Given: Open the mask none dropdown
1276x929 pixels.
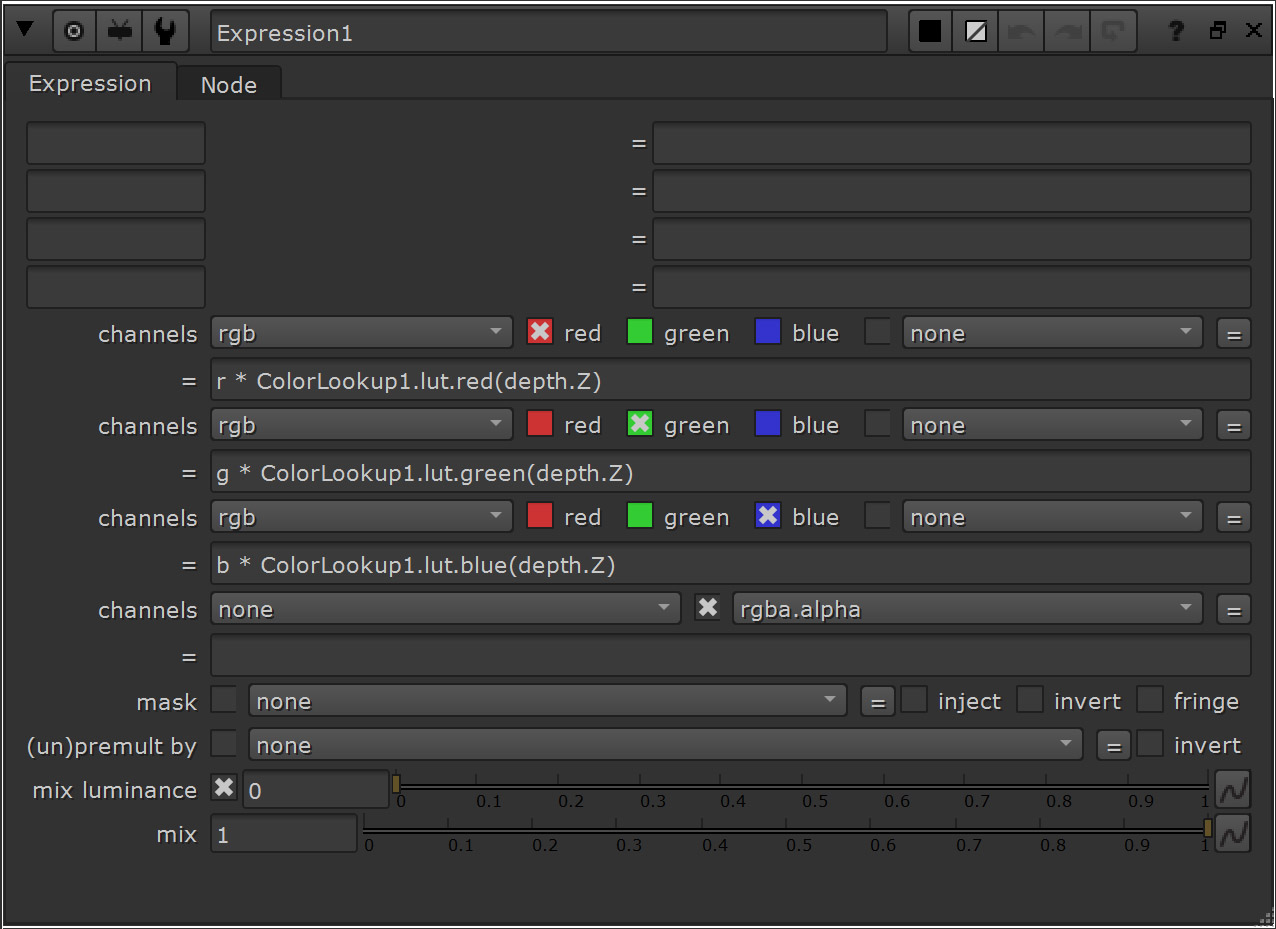Looking at the screenshot, I should tap(547, 700).
